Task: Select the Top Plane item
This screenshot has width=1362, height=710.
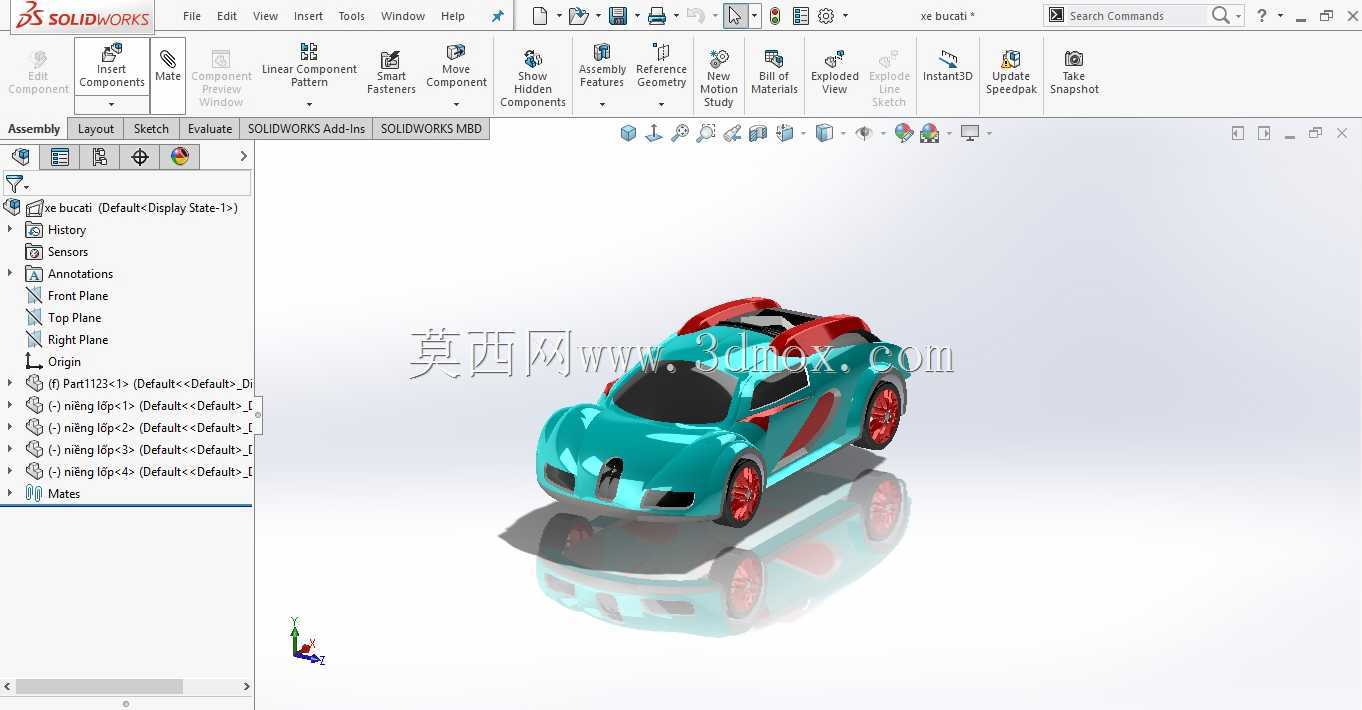Action: pyautogui.click(x=74, y=318)
